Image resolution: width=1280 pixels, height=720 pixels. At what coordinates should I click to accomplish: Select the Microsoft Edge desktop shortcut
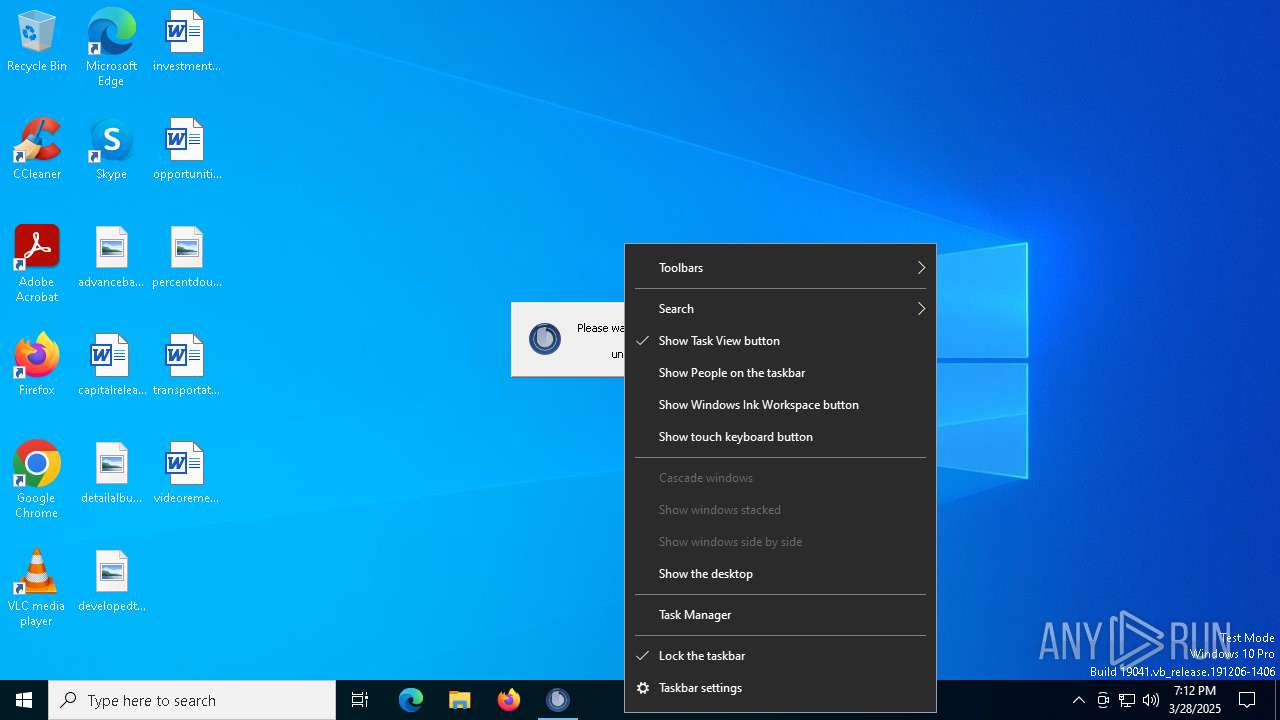(x=111, y=48)
